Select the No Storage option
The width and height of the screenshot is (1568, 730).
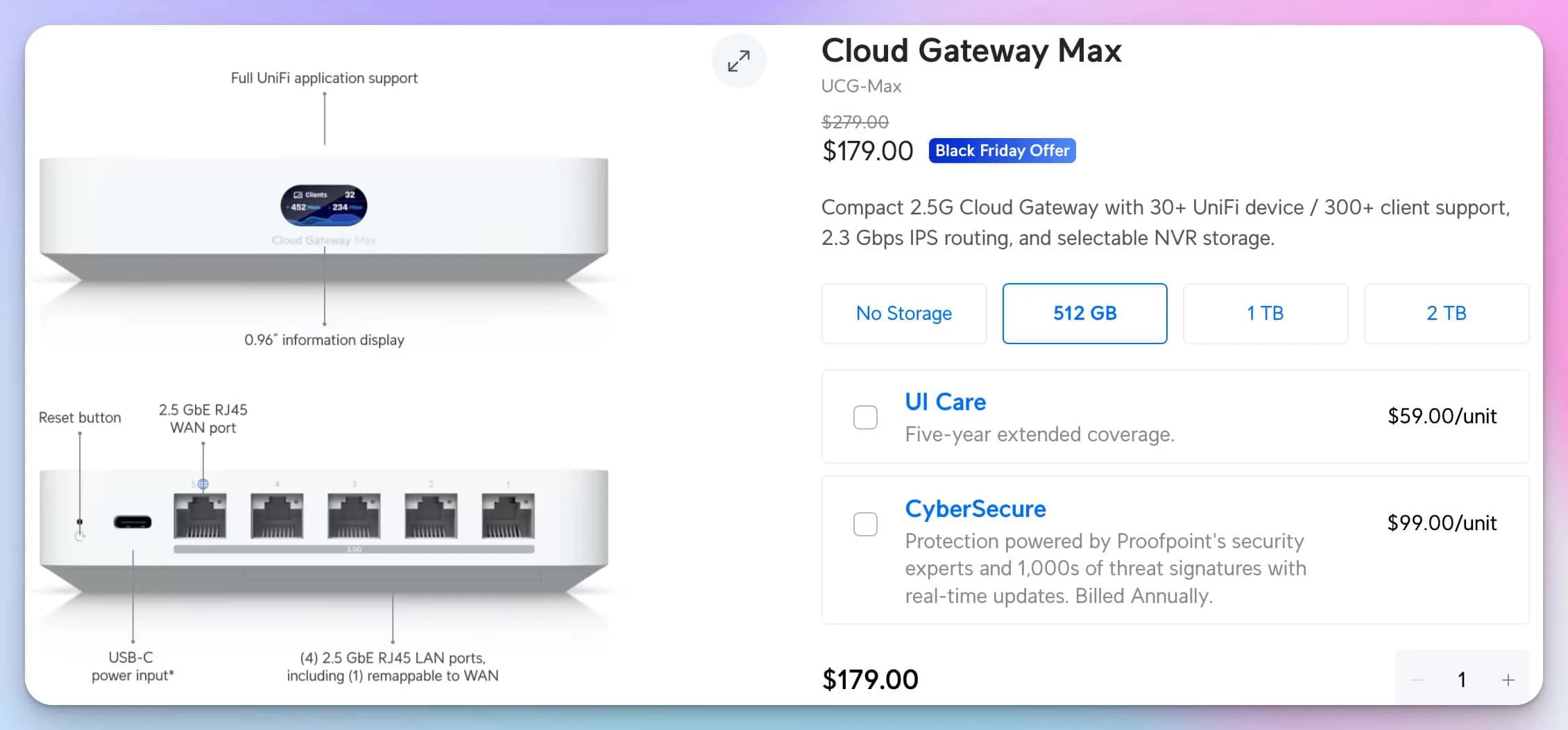903,314
